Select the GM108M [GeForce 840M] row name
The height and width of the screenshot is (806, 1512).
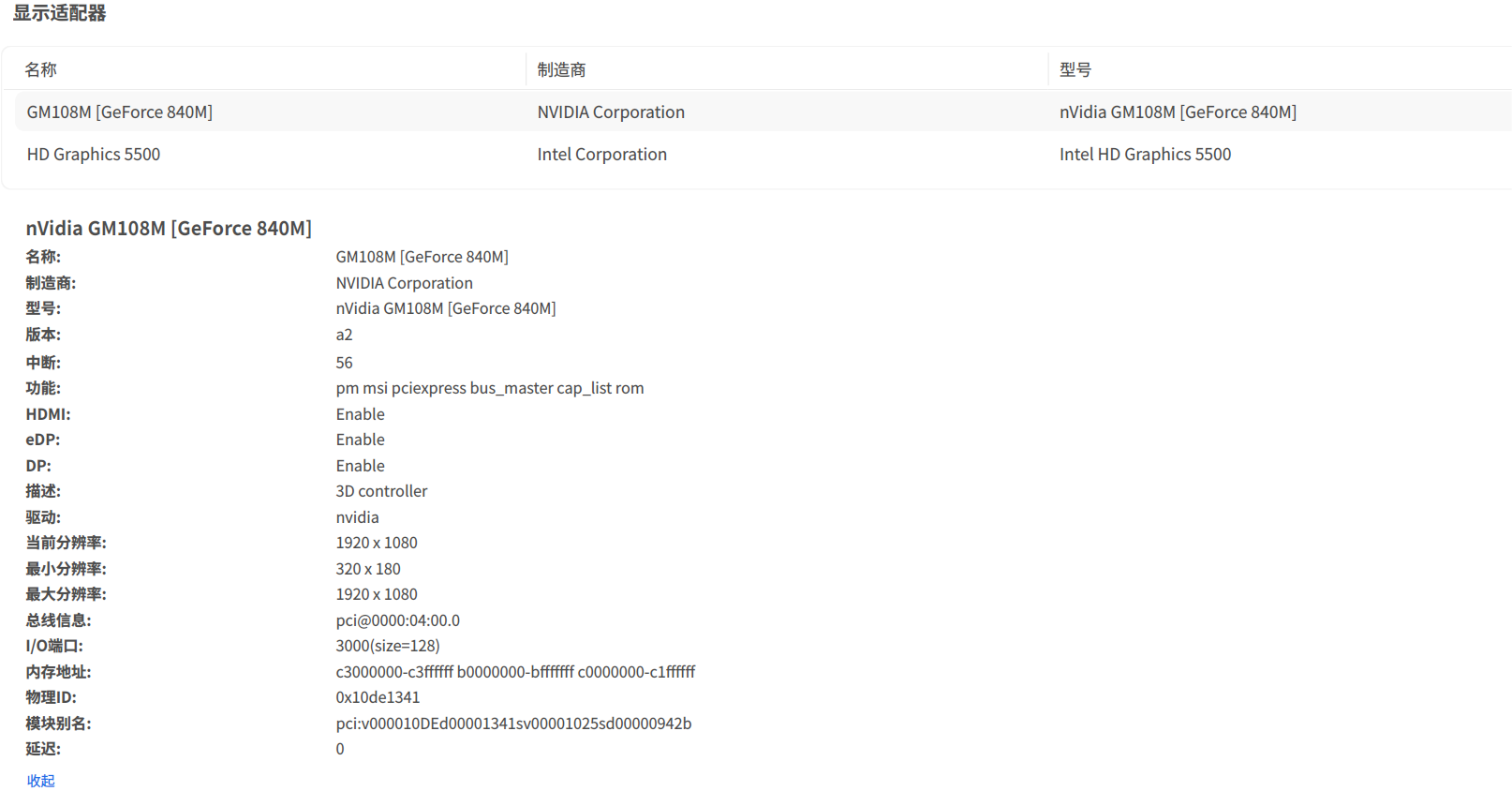(120, 112)
